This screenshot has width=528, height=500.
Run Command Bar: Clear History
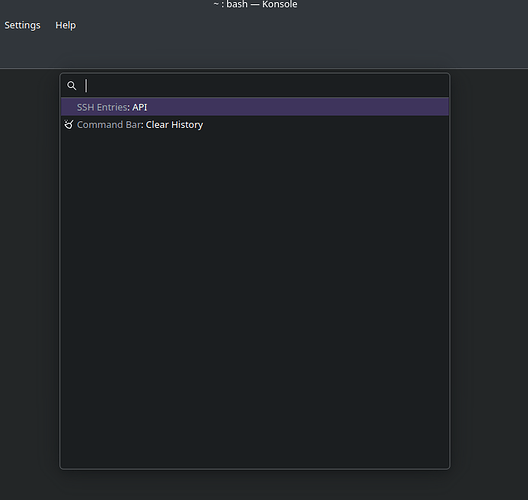coord(255,125)
